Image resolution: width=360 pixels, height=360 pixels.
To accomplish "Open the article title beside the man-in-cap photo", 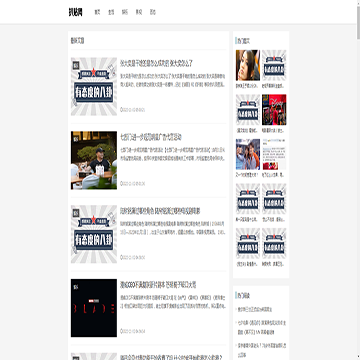I will point(151,137).
